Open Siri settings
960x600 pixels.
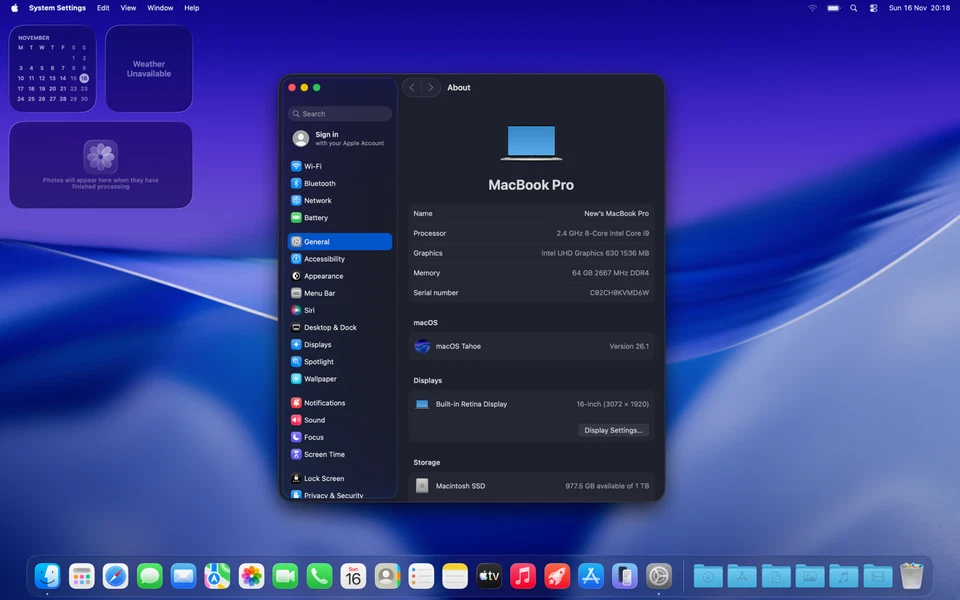(x=309, y=310)
